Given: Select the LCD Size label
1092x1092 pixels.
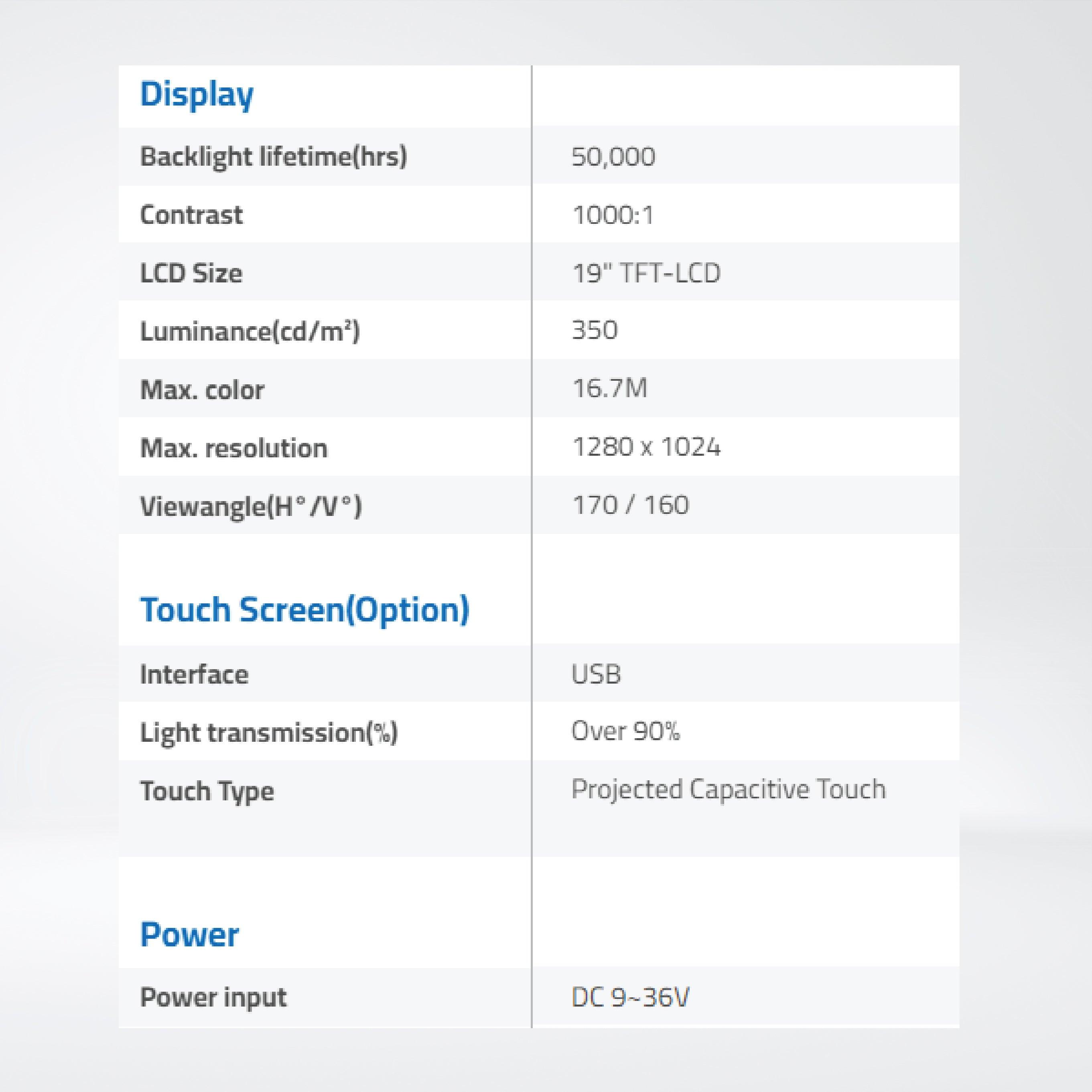Looking at the screenshot, I should pos(191,274).
